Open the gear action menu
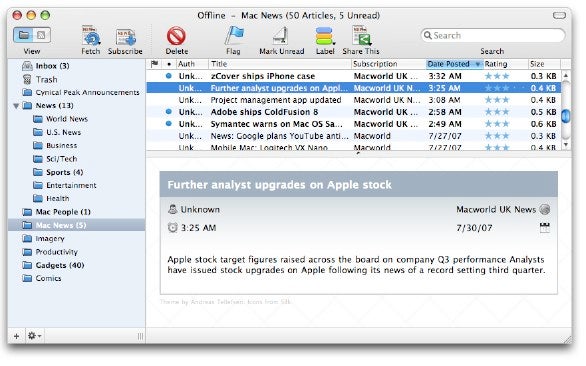Viewport: 586px width, 366px height. click(x=34, y=336)
